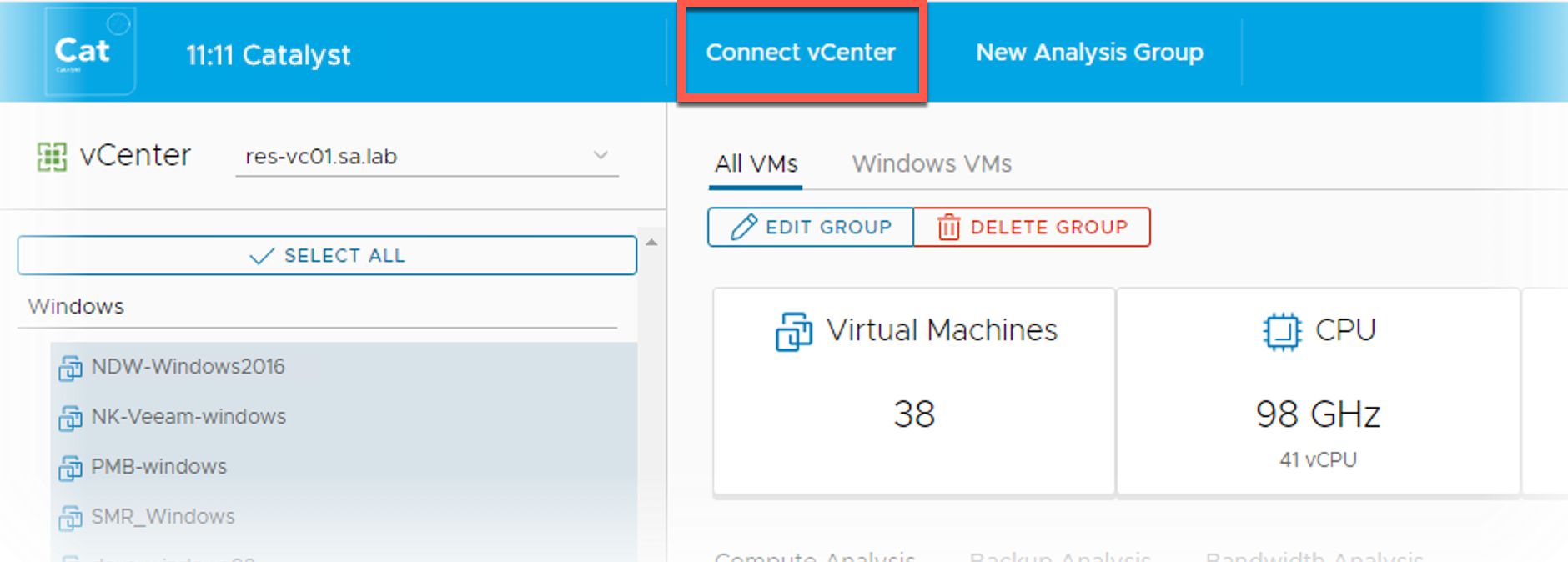The image size is (1568, 562).
Task: Select the All VMs tab
Action: pyautogui.click(x=756, y=163)
